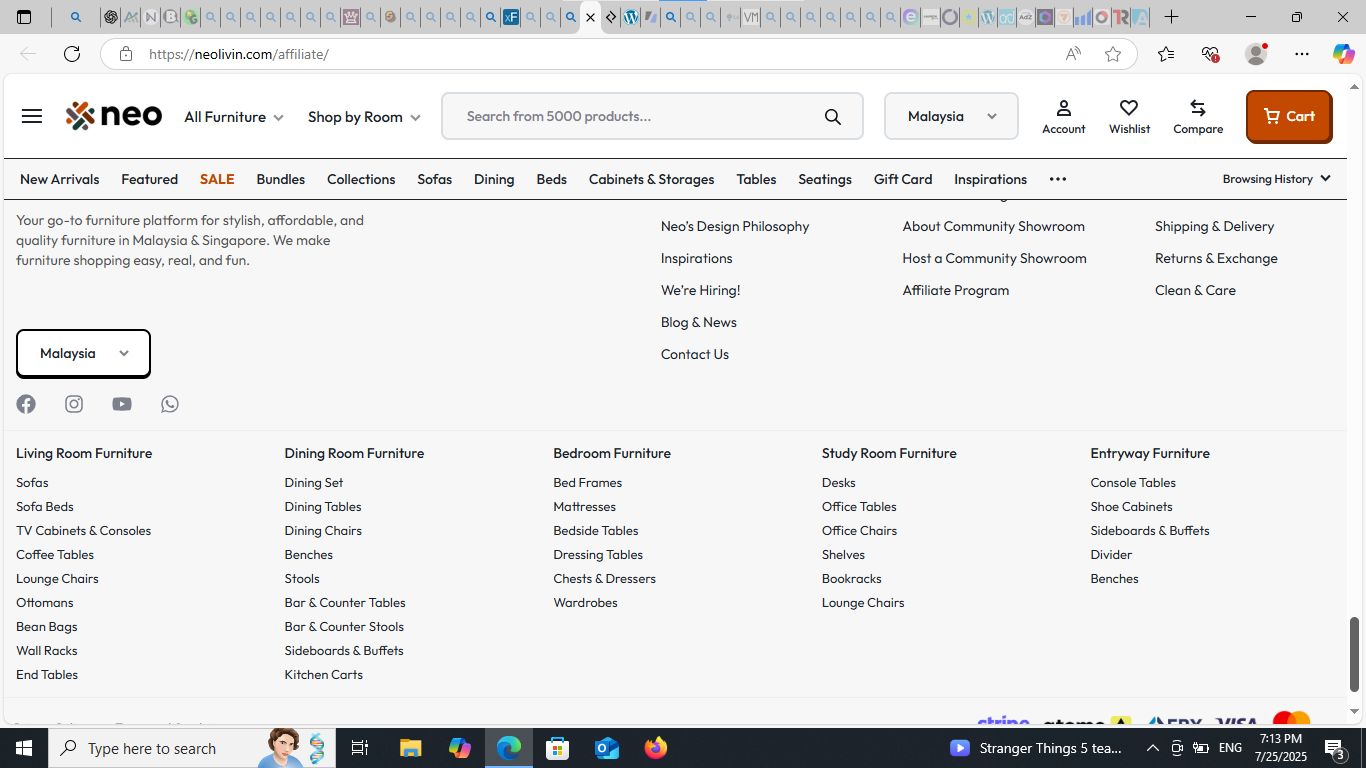Click the neo logo
The image size is (1366, 768).
tap(114, 116)
